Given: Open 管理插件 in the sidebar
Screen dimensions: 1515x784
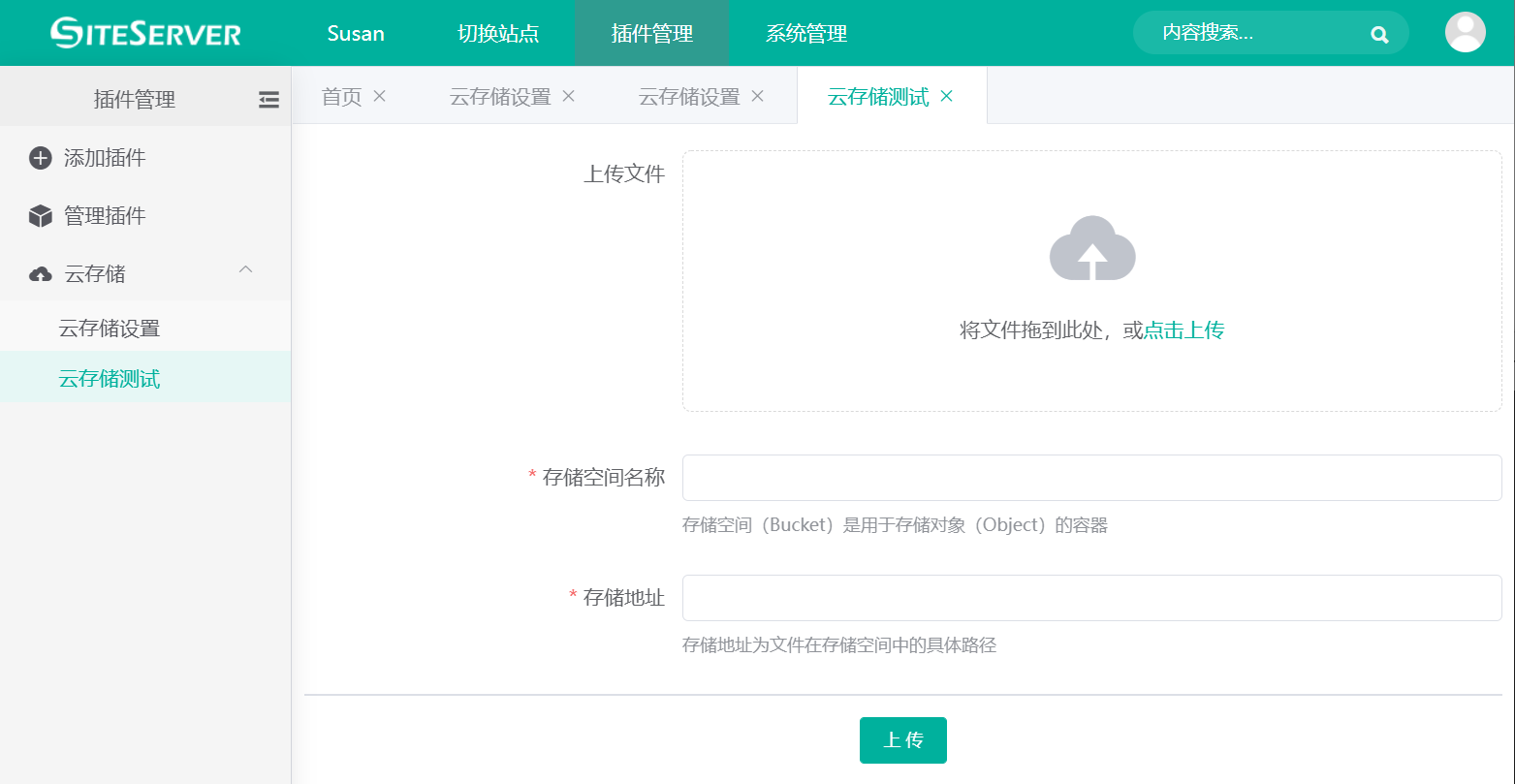Looking at the screenshot, I should 105,216.
